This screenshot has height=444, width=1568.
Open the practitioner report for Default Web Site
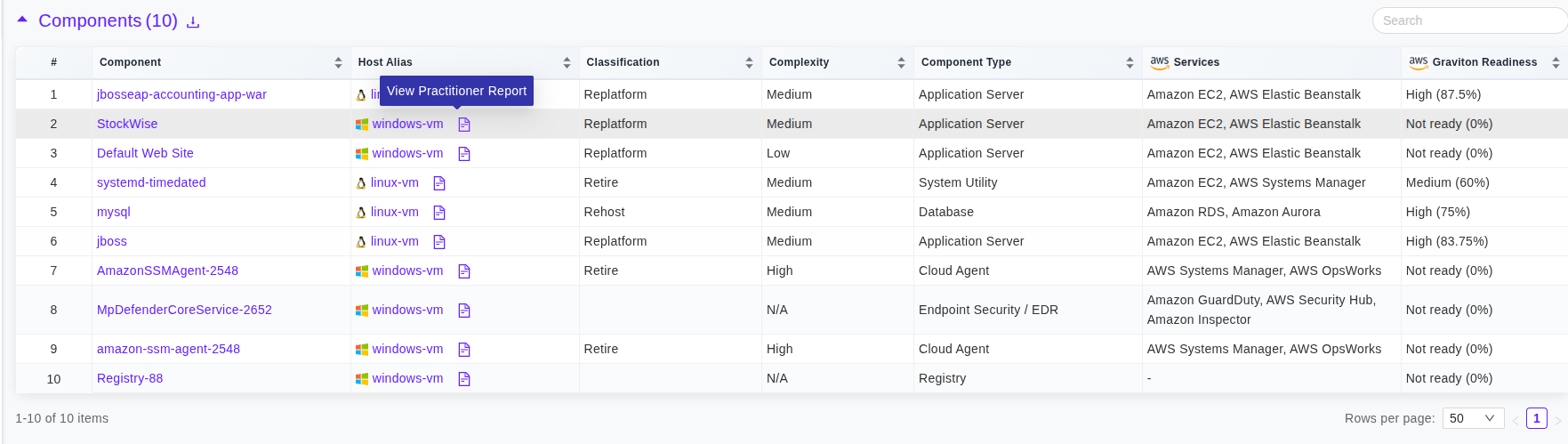tap(464, 154)
